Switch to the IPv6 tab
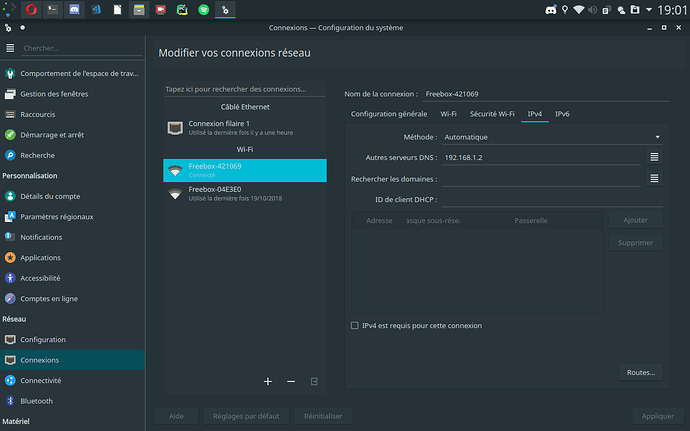Image resolution: width=690 pixels, height=431 pixels. pyautogui.click(x=562, y=114)
